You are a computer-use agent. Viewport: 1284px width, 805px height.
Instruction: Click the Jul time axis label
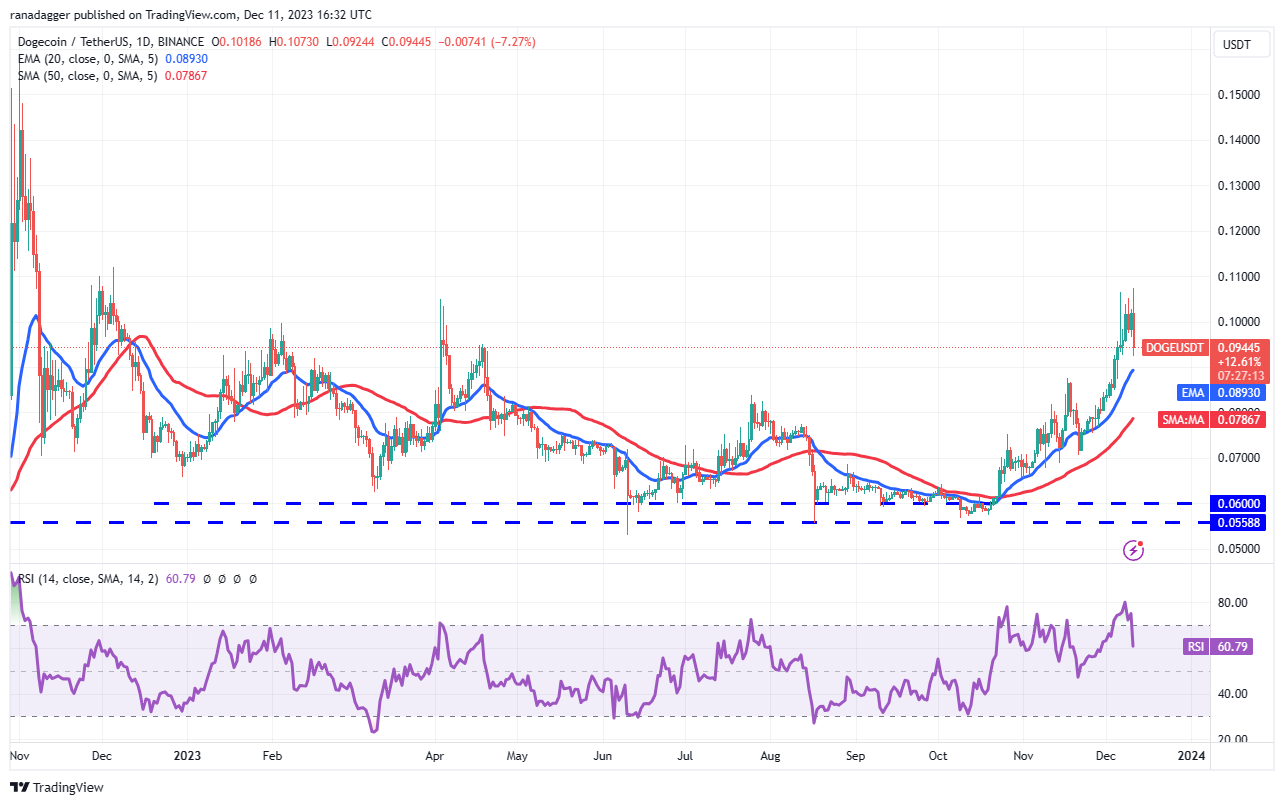click(685, 757)
